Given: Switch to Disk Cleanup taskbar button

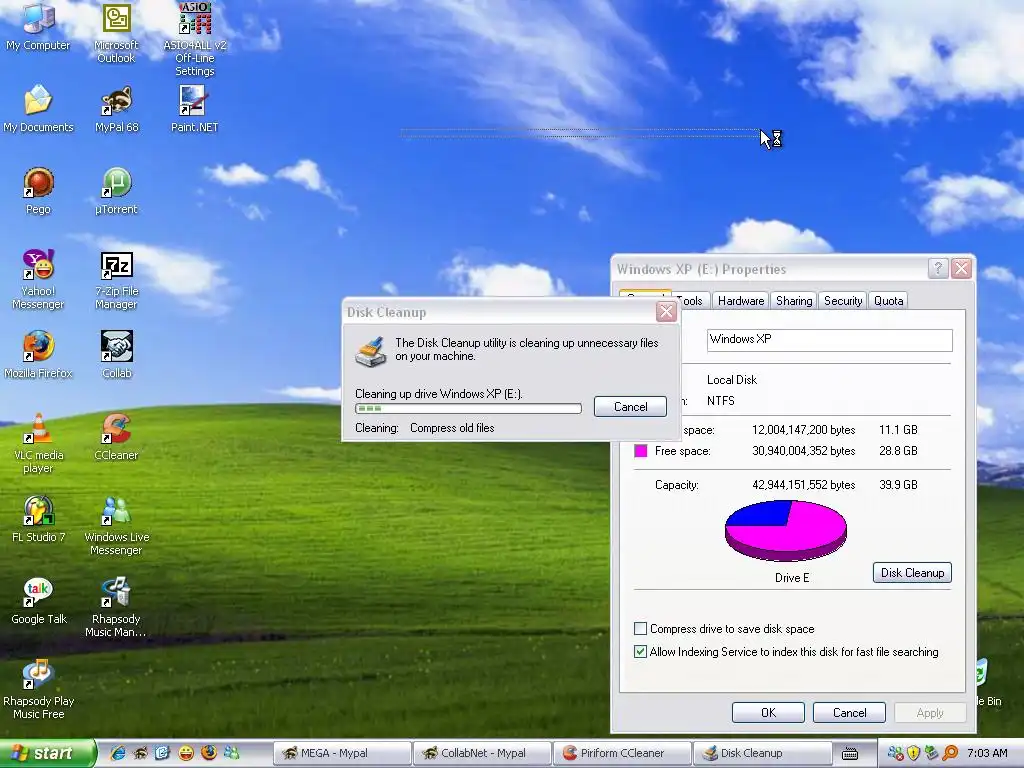Looking at the screenshot, I should [761, 753].
